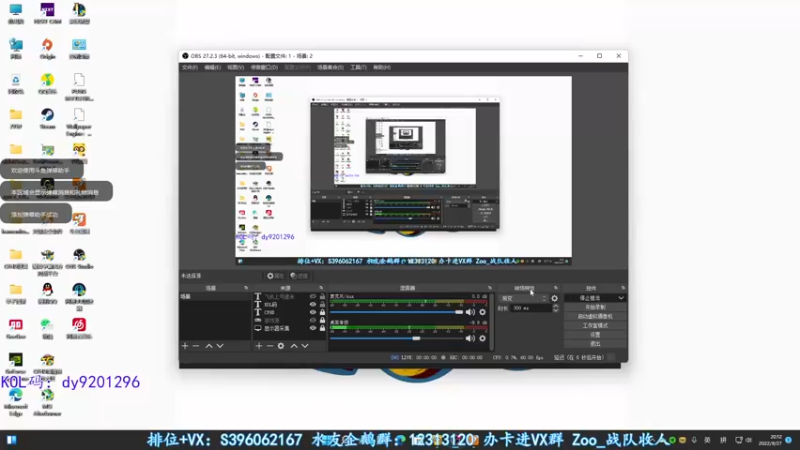Viewport: 800px width, 450px height.
Task: Increase transition duration with up stepper arrow
Action: (x=556, y=306)
